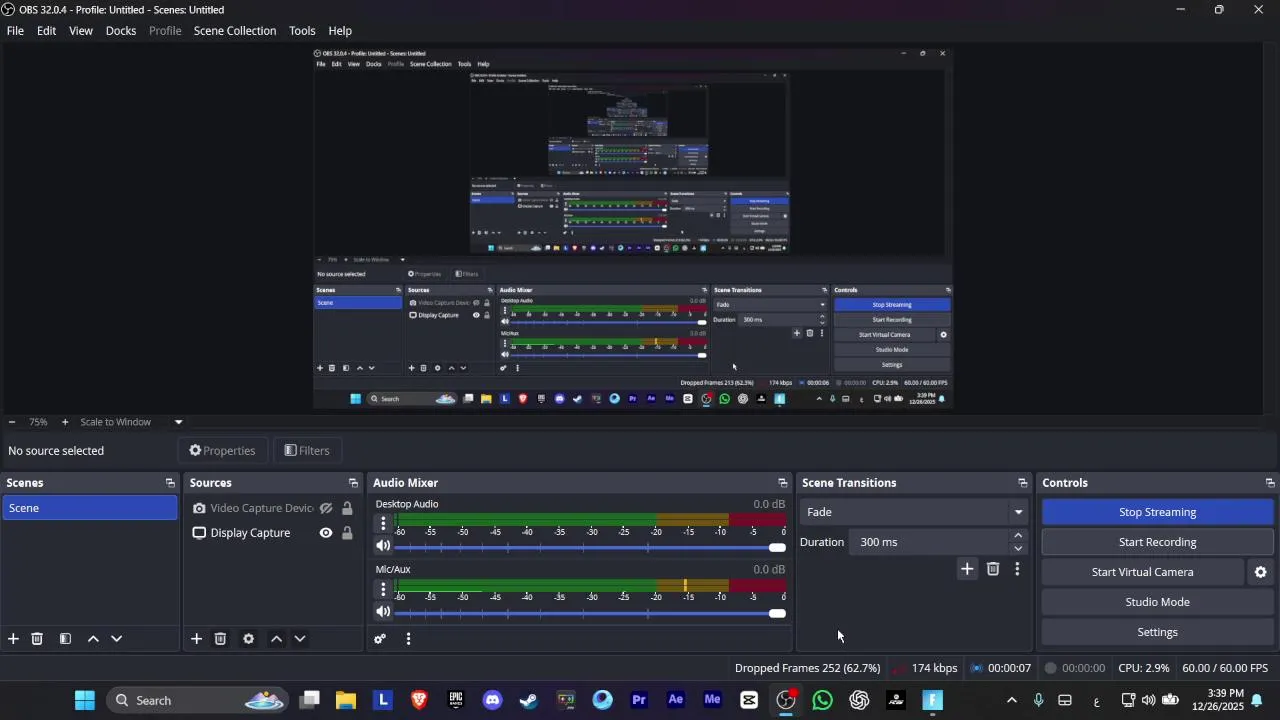The width and height of the screenshot is (1280, 720).
Task: Open source properties gear in Sources panel
Action: click(x=248, y=639)
